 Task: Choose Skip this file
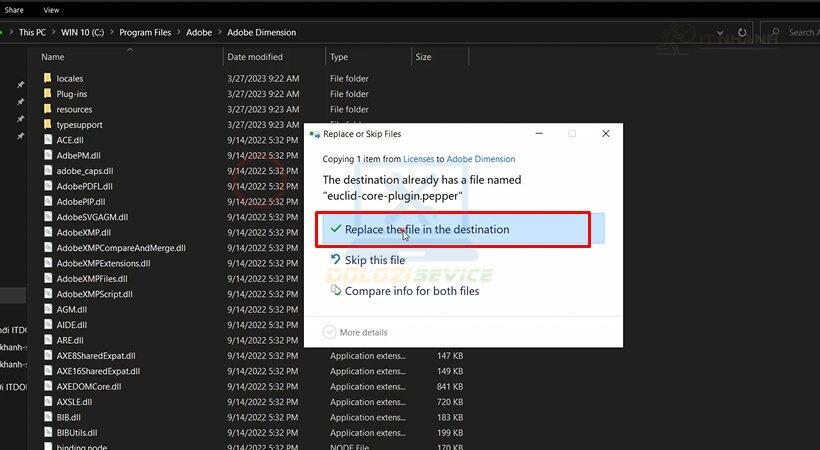[x=374, y=260]
